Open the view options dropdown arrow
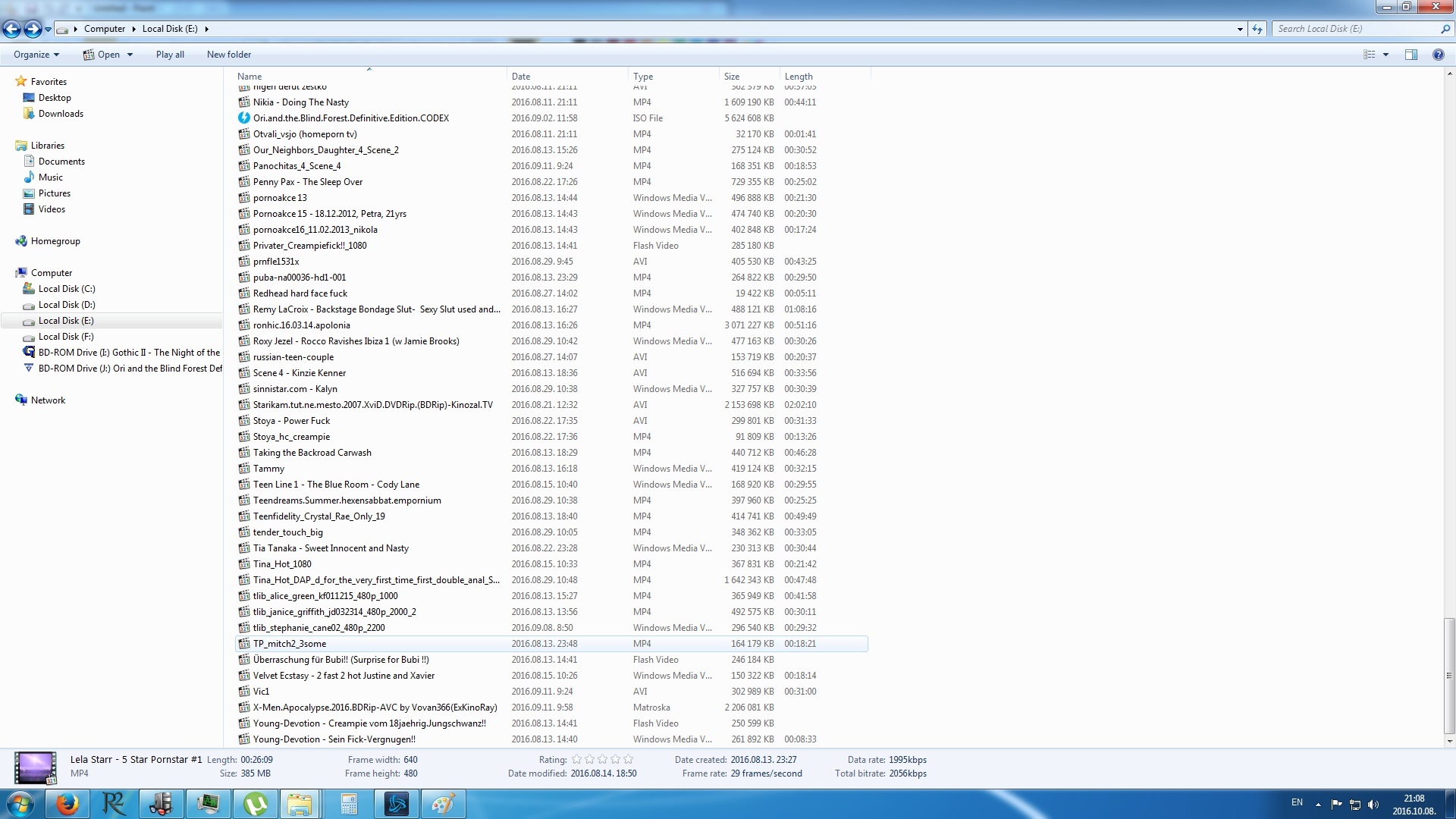The height and width of the screenshot is (819, 1456). click(x=1385, y=55)
